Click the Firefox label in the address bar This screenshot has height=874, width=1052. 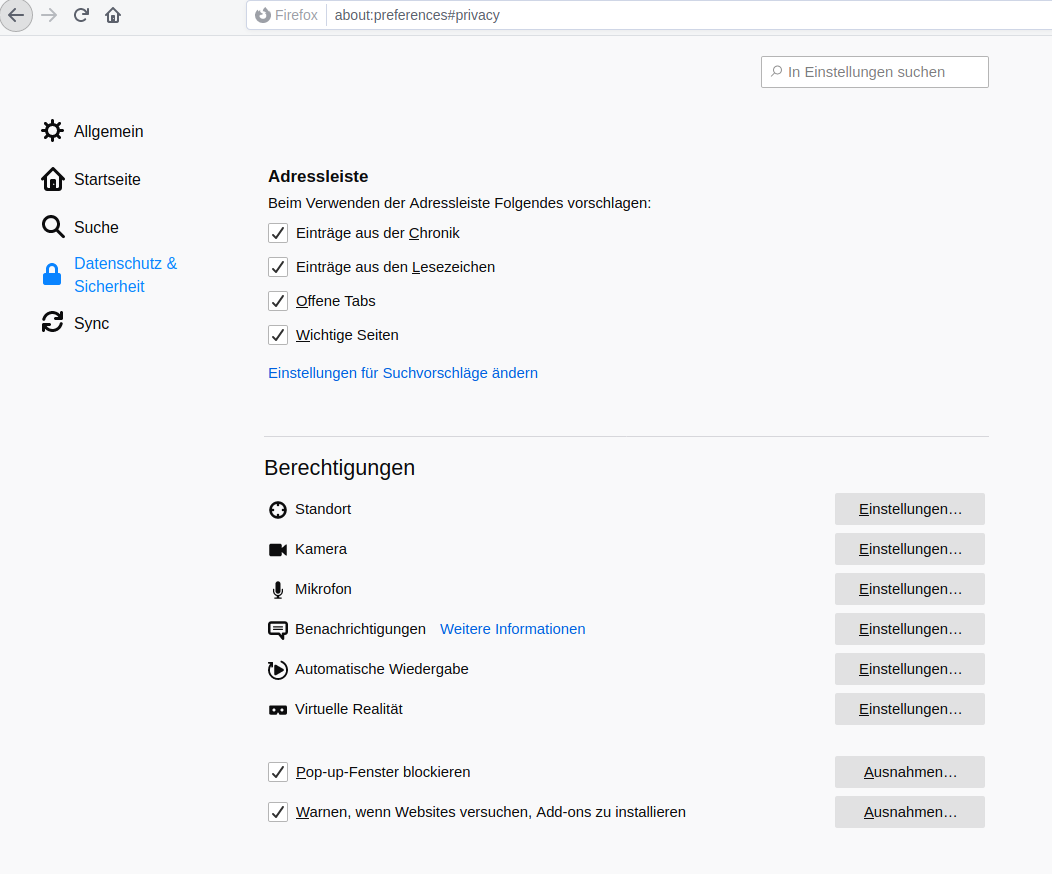click(296, 15)
